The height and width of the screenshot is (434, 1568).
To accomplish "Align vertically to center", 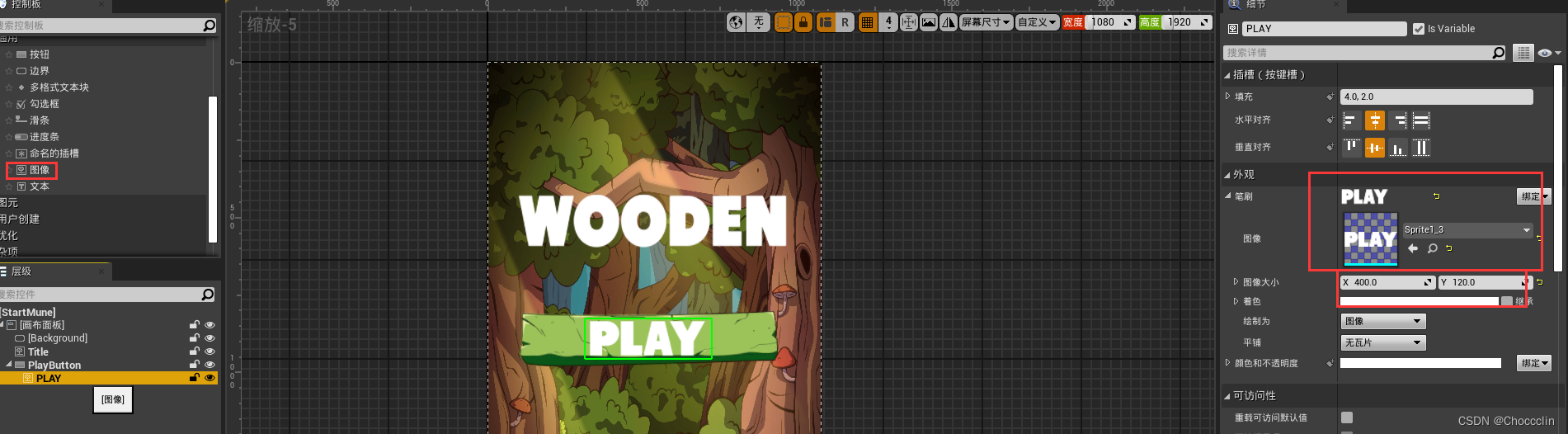I will click(x=1375, y=148).
